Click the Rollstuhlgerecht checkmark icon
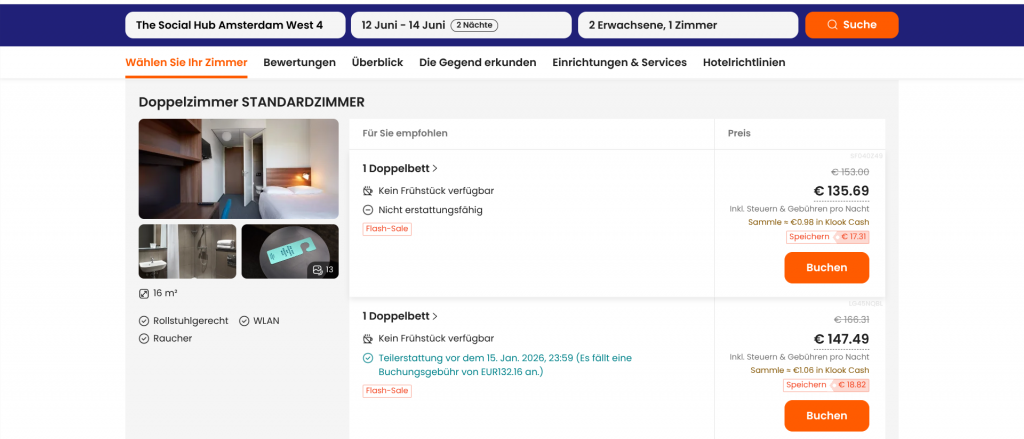The height and width of the screenshot is (439, 1024). pyautogui.click(x=144, y=321)
